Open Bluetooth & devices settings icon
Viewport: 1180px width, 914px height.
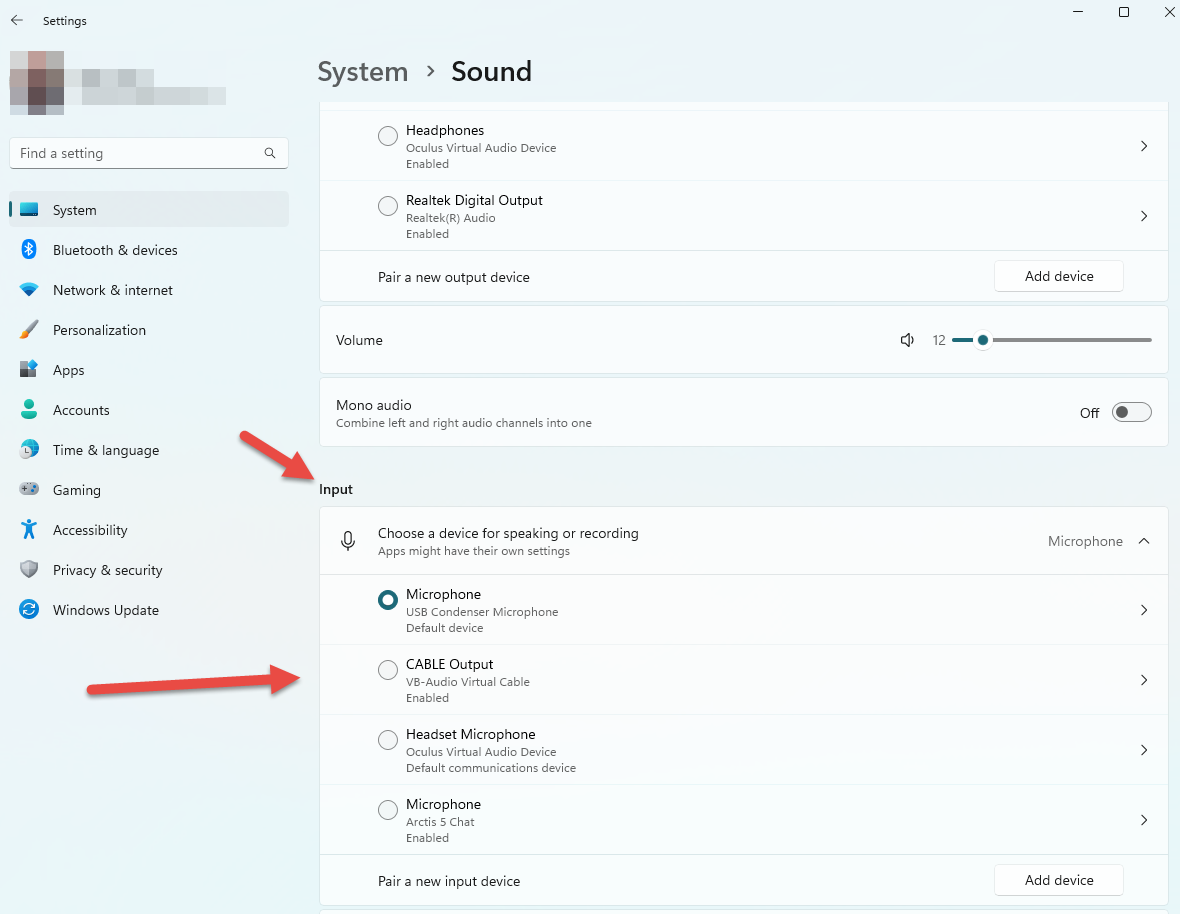[28, 250]
